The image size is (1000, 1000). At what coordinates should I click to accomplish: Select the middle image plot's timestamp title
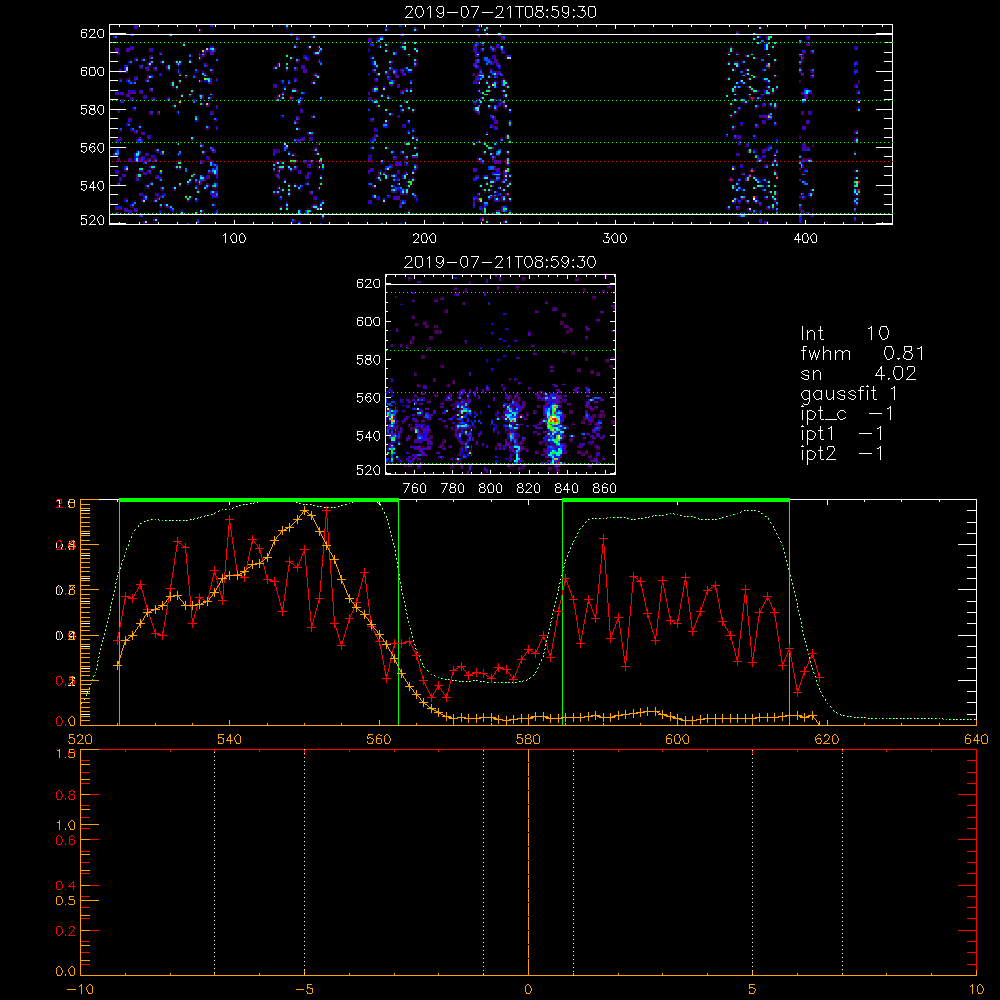pyautogui.click(x=500, y=262)
